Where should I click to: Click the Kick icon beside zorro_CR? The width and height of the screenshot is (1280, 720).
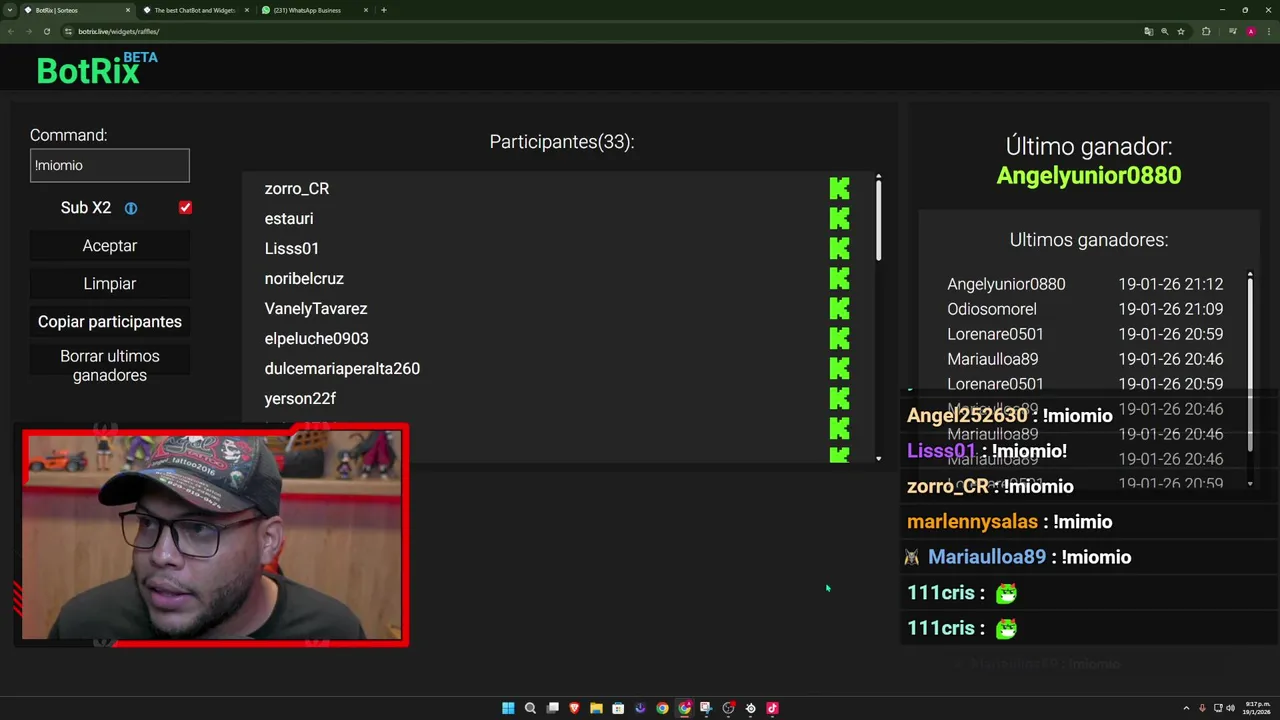(x=839, y=188)
